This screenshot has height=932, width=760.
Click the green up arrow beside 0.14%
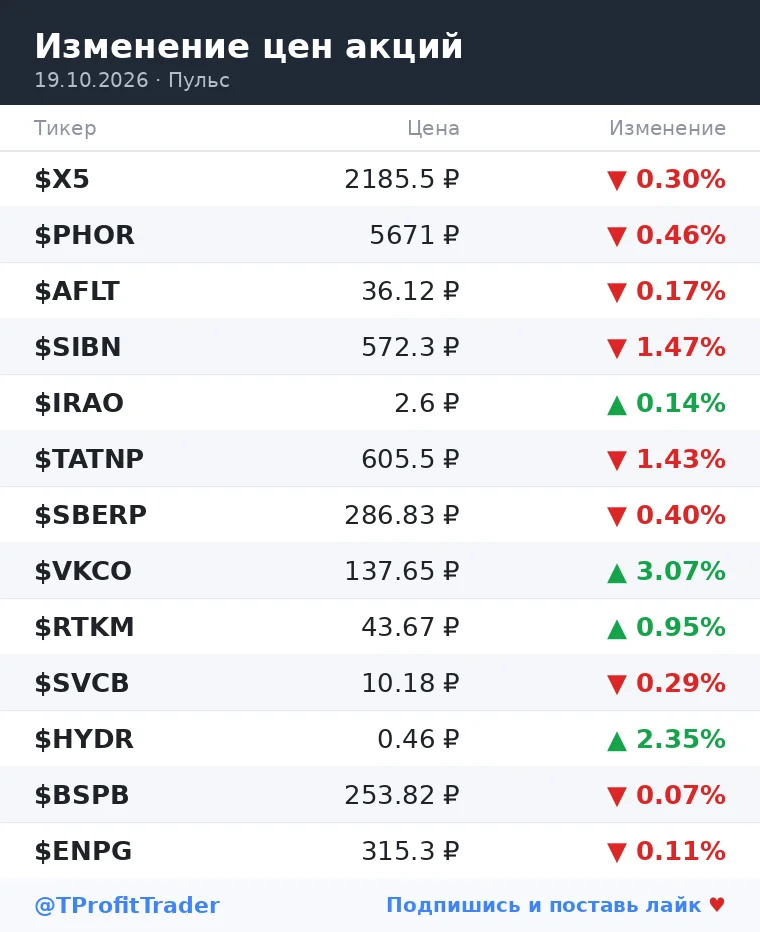[x=617, y=405]
